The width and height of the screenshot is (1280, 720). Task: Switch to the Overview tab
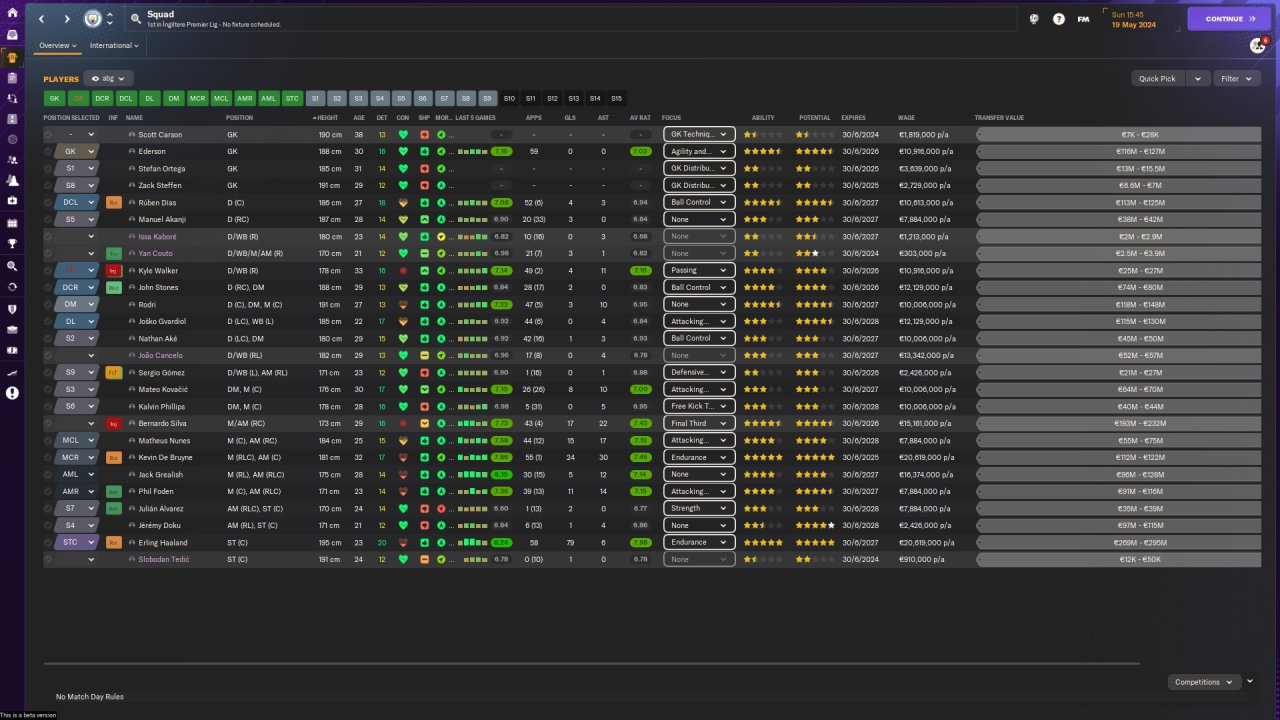[59, 46]
